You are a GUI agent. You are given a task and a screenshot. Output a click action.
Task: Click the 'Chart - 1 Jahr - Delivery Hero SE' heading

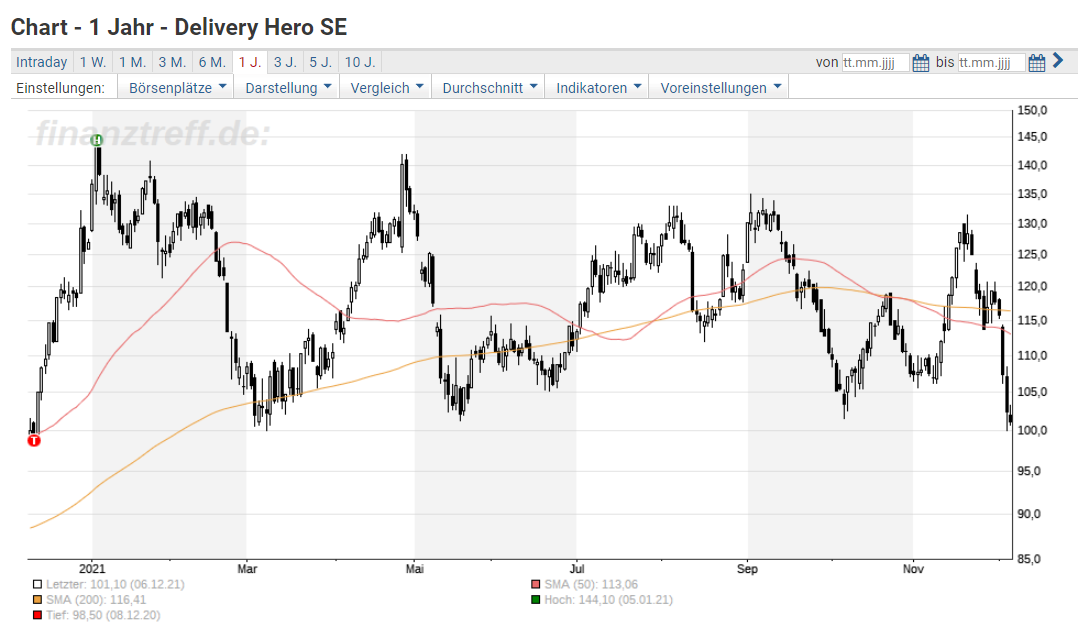tap(179, 27)
